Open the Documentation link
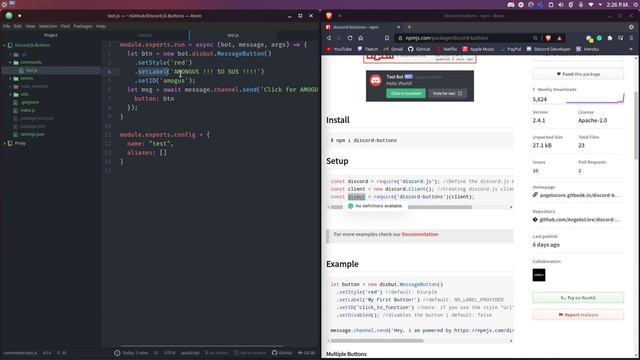 (420, 234)
